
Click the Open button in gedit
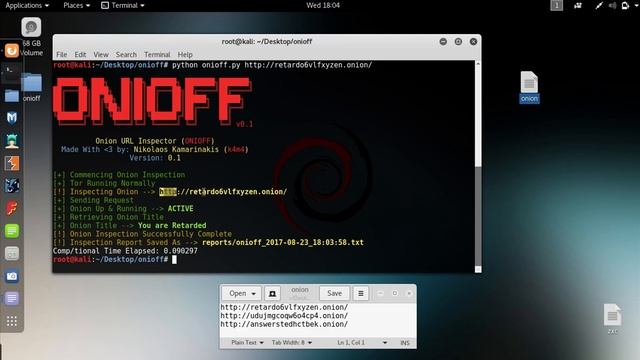point(238,293)
